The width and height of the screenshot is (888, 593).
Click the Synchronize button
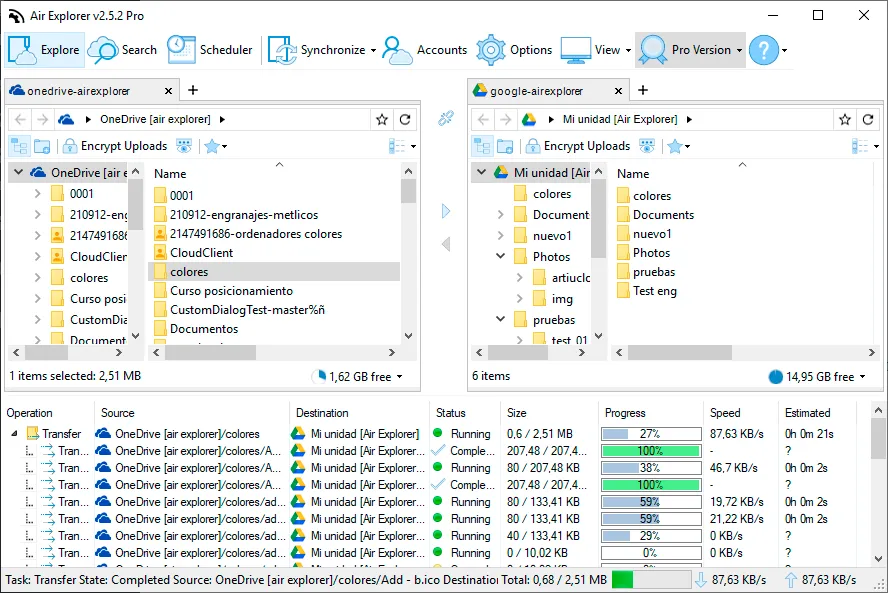tap(317, 50)
